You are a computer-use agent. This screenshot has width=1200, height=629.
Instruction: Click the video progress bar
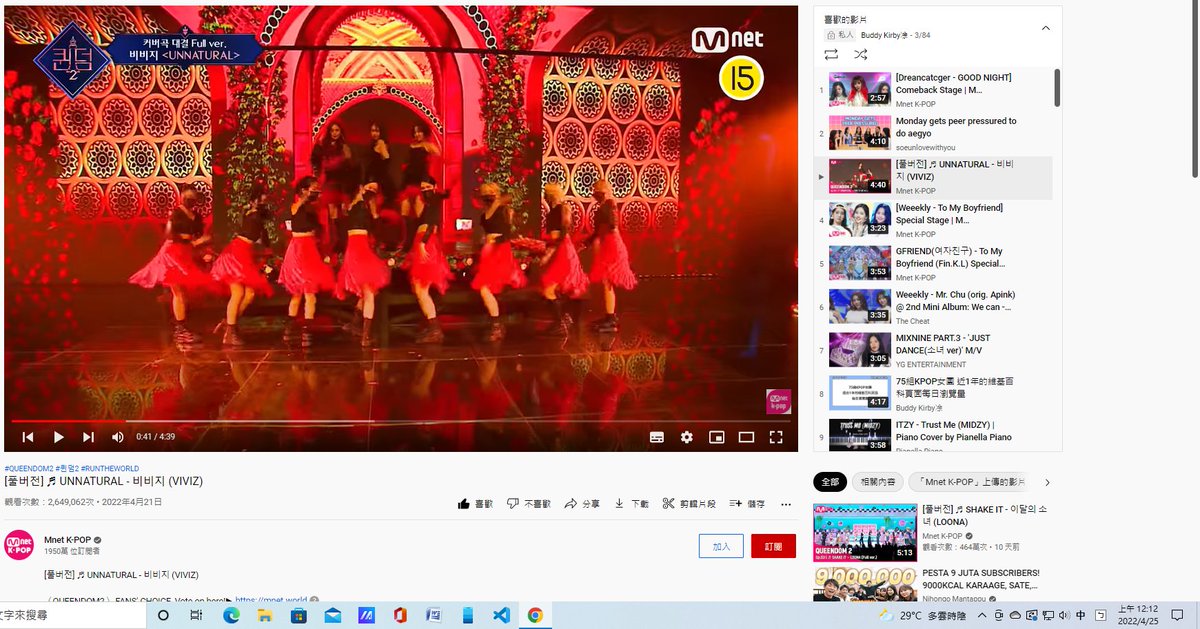click(x=401, y=421)
